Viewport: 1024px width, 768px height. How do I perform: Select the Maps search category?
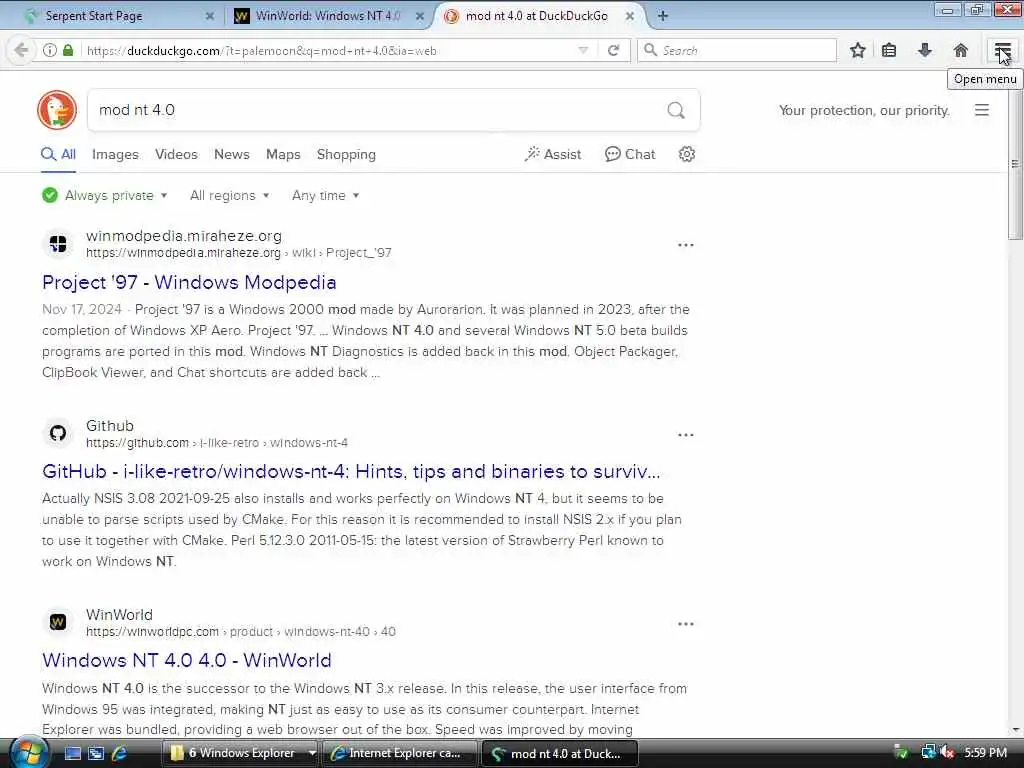pos(283,155)
